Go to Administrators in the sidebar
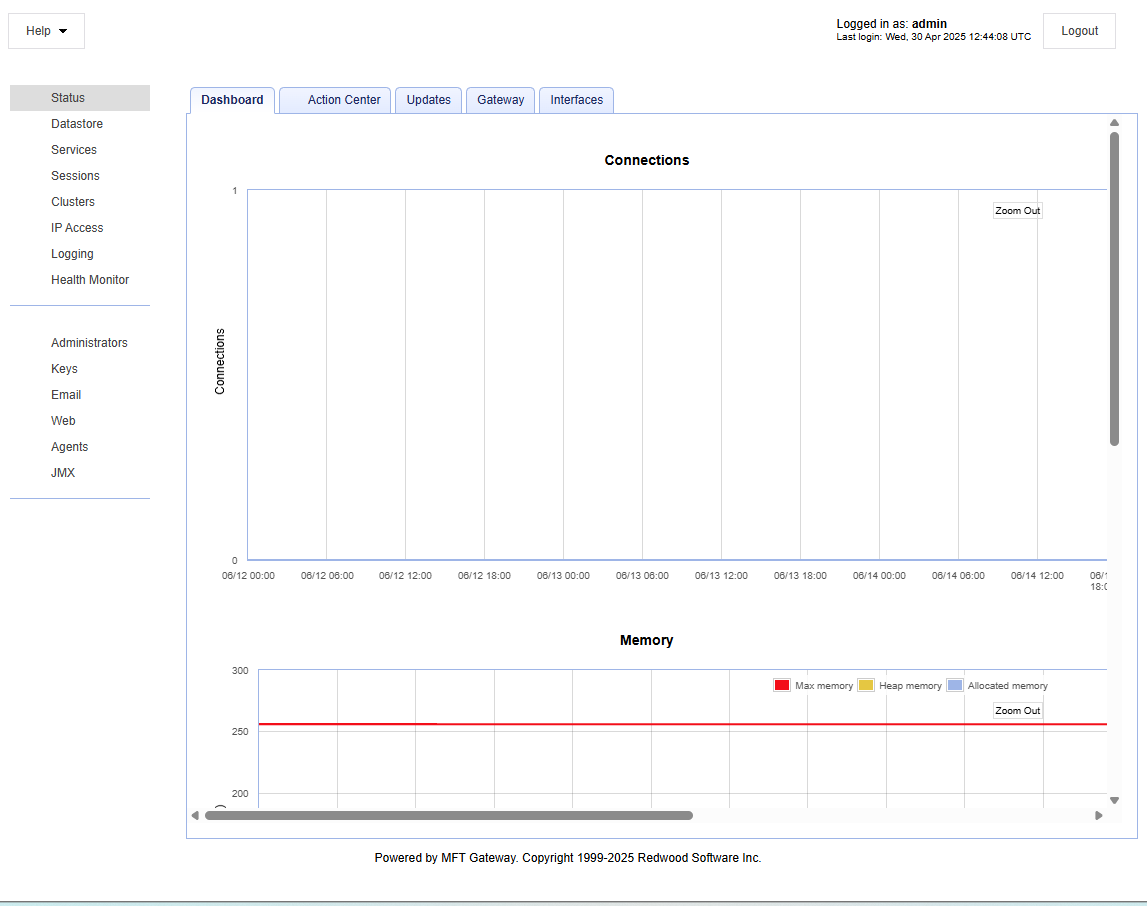This screenshot has width=1147, height=906. tap(89, 343)
